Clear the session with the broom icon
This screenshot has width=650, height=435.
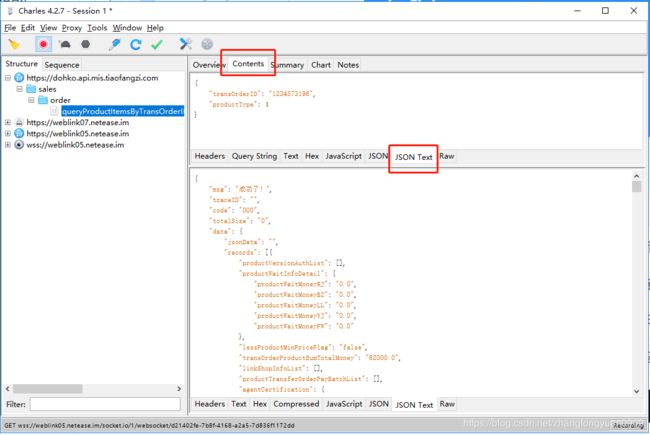point(14,44)
